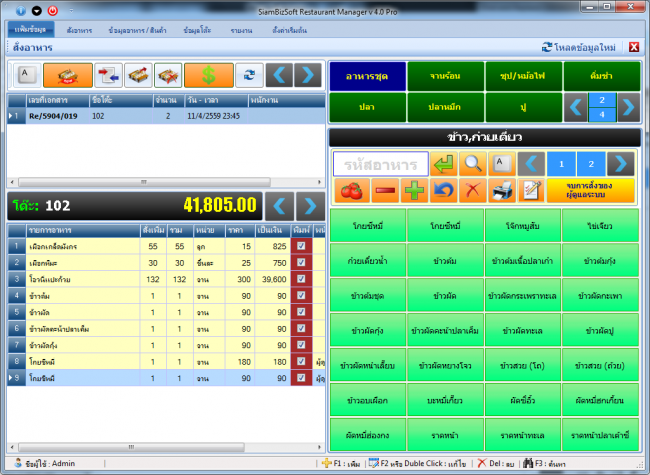This screenshot has height=475, width=650.
Task: Click the red power icon in title bar
Action: point(53,11)
